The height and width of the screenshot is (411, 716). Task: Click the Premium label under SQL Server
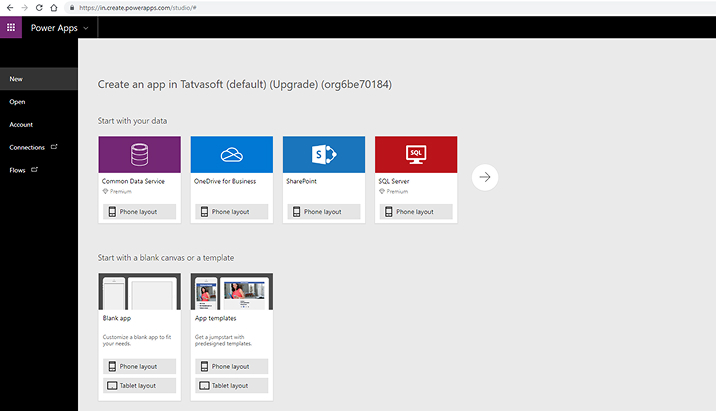[397, 191]
